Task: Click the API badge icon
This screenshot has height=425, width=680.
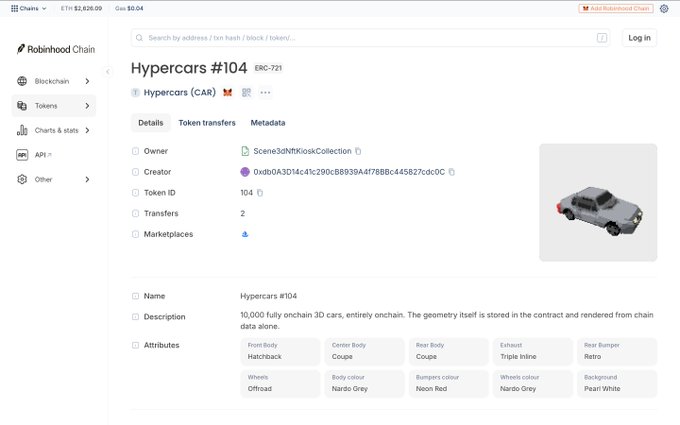Action: 22,155
